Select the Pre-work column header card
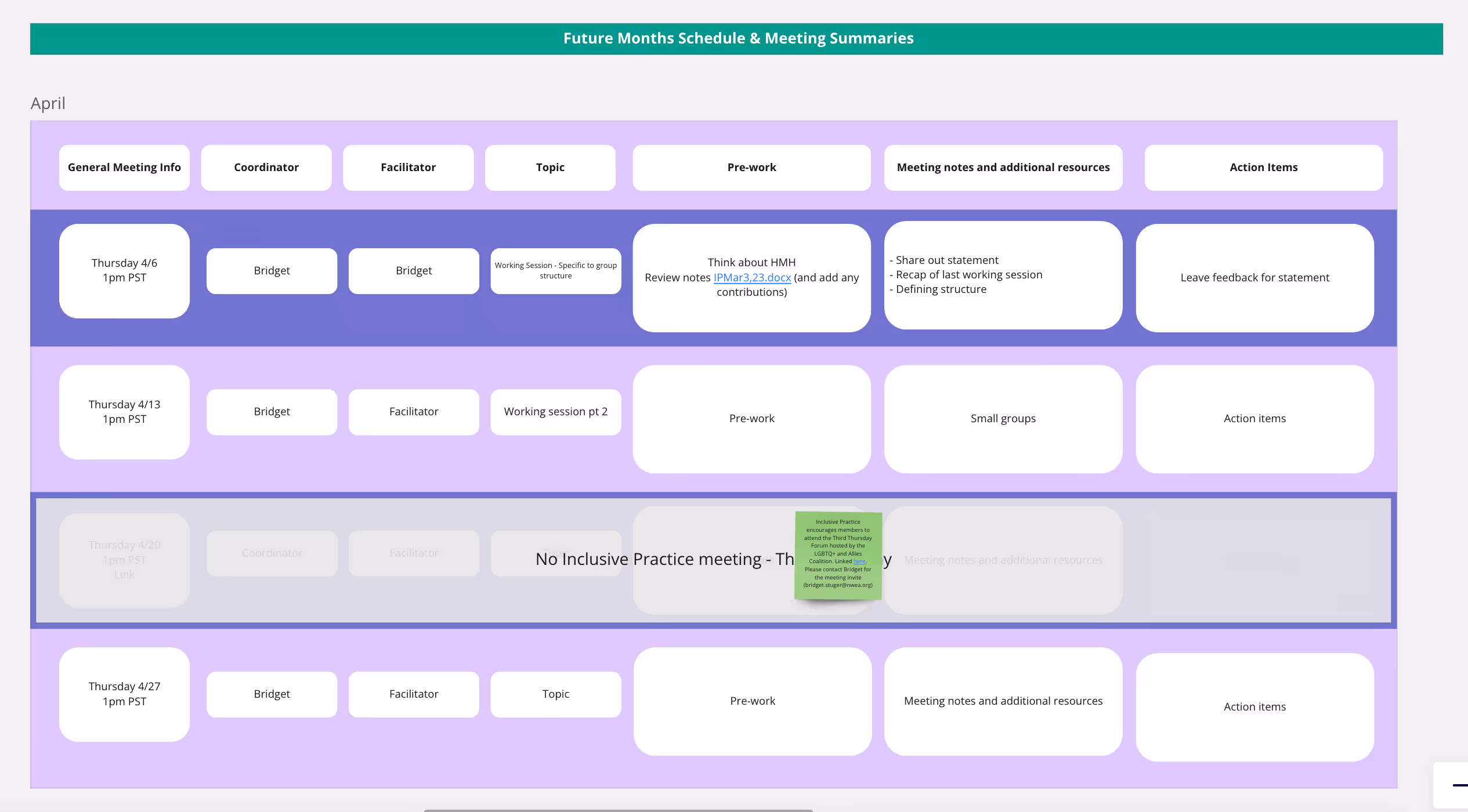Viewport: 1468px width, 812px height. [752, 168]
